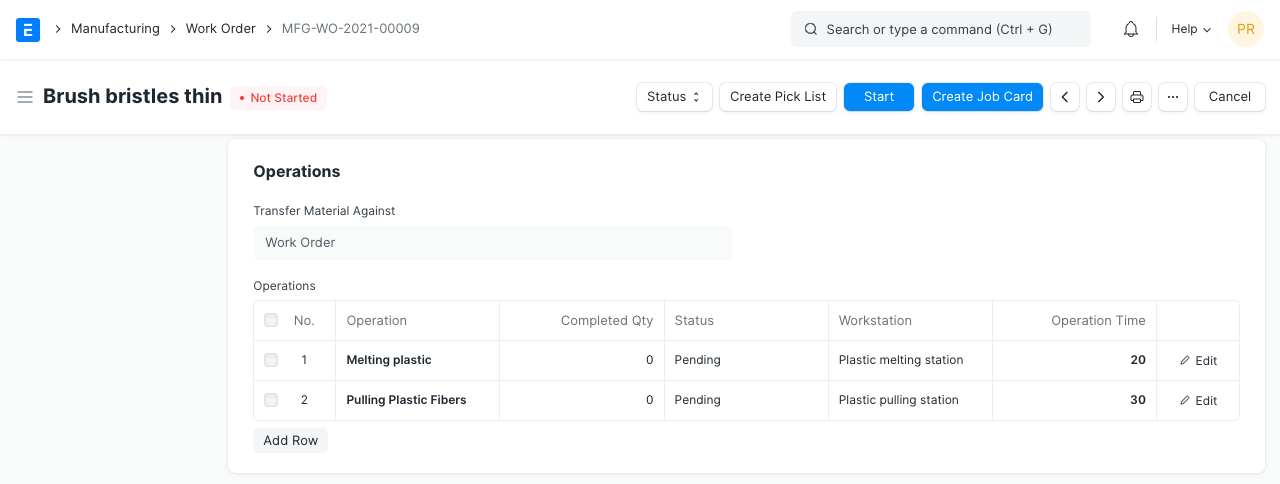
Task: Open the PR user avatar menu
Action: [x=1245, y=30]
